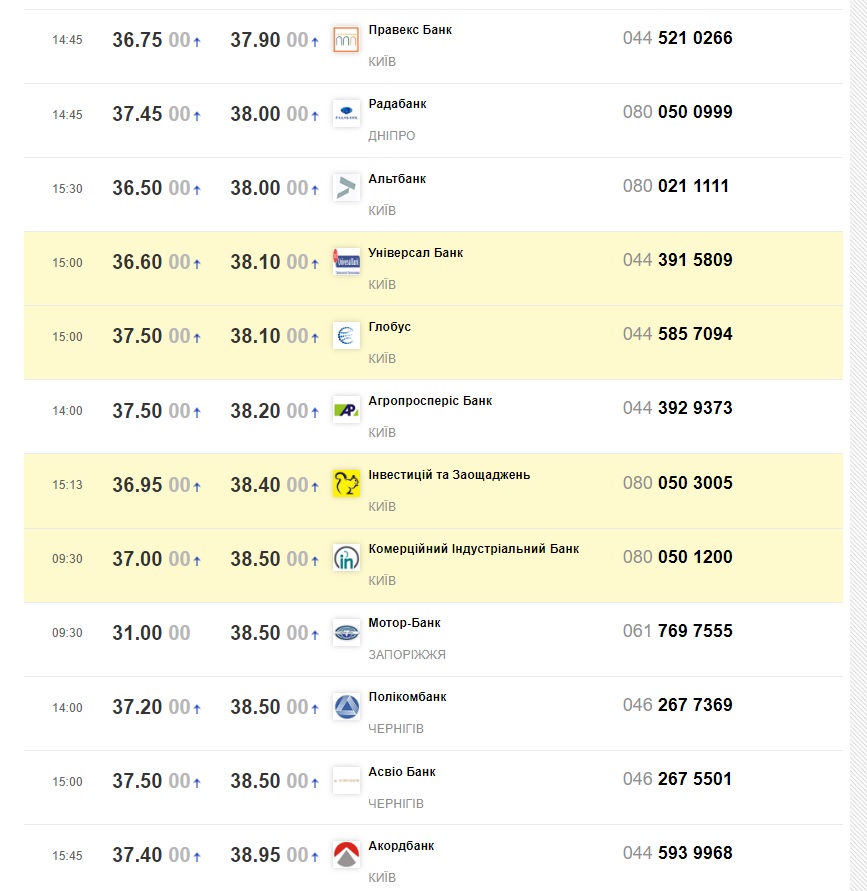Click the Альтбанк logo icon
Image resolution: width=867 pixels, height=891 pixels.
pyautogui.click(x=346, y=188)
